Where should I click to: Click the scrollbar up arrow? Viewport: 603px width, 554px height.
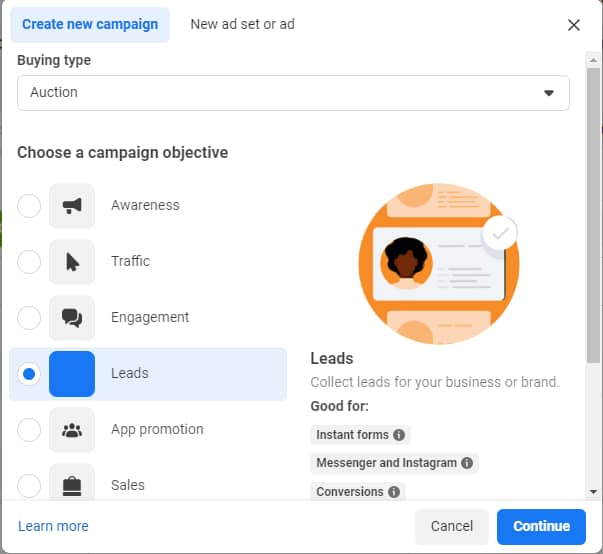point(593,60)
